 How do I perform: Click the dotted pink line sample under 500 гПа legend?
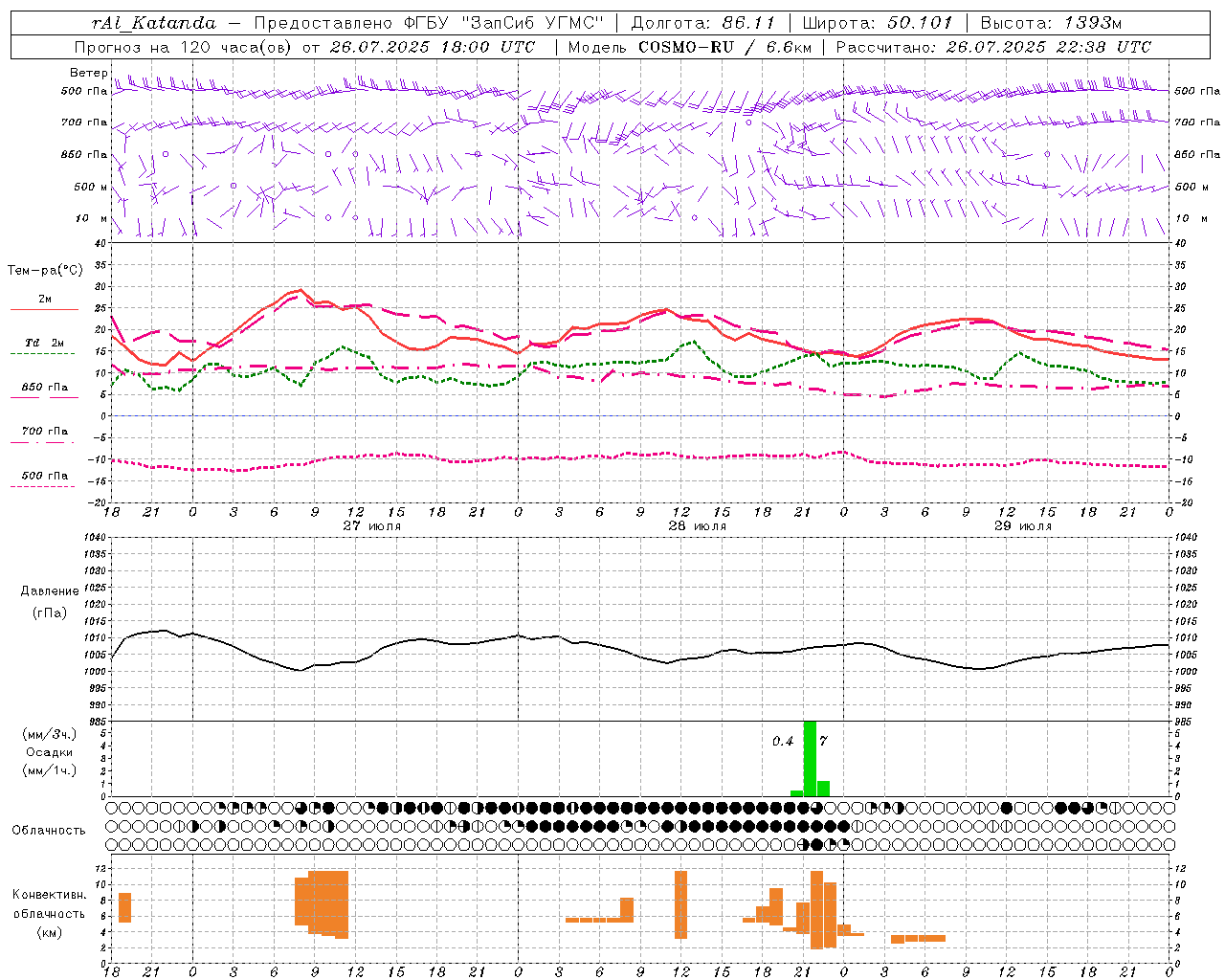coord(42,487)
